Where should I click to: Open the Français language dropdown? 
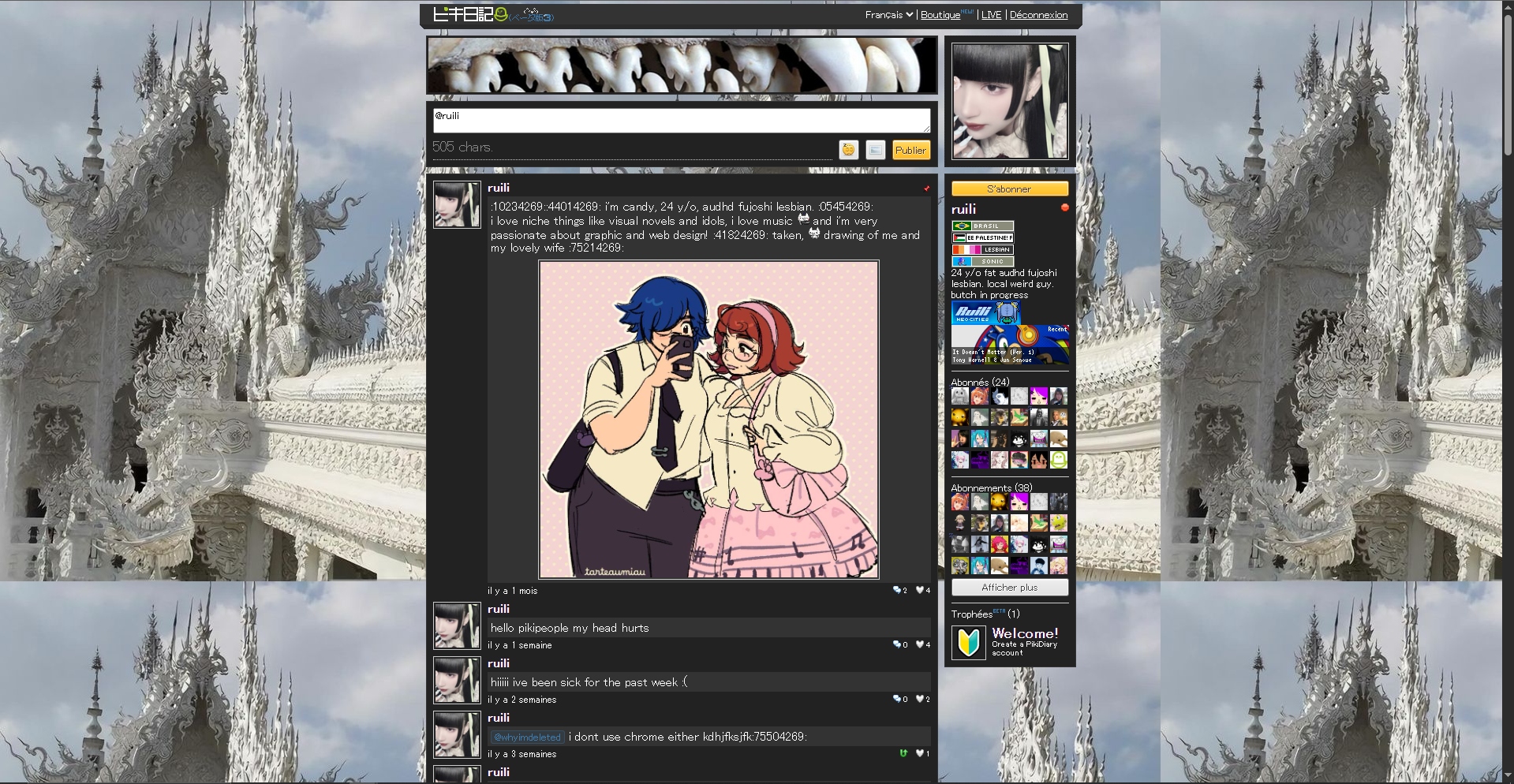(888, 15)
